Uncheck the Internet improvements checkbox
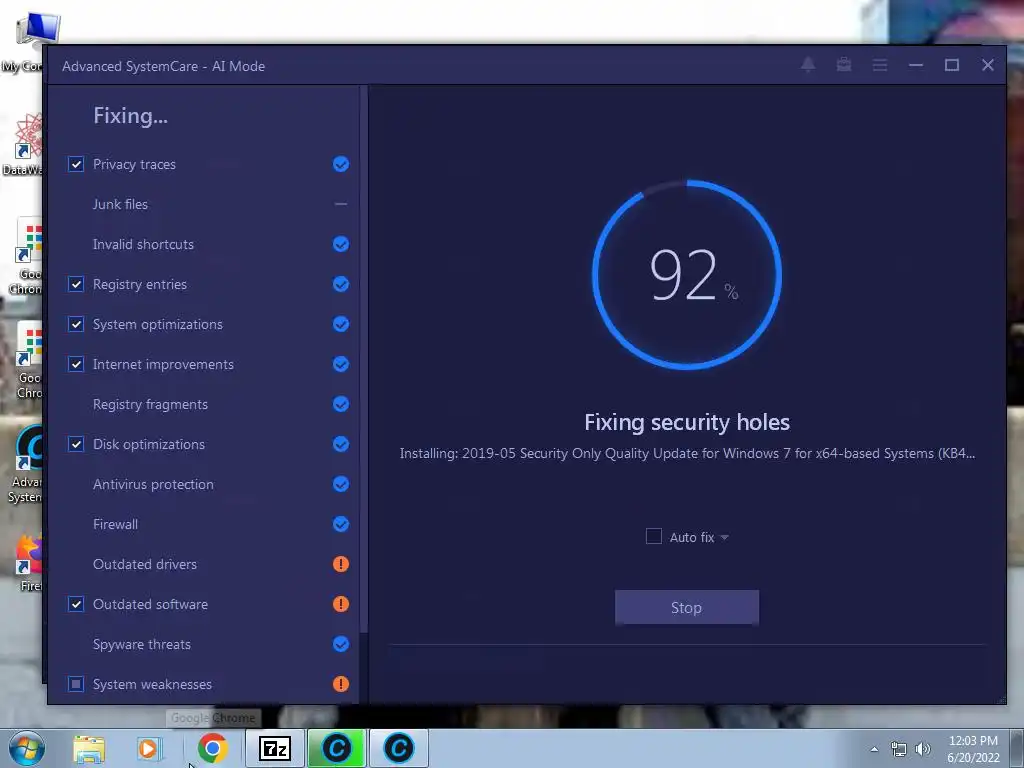Screen dimensions: 1024x768 click(76, 364)
